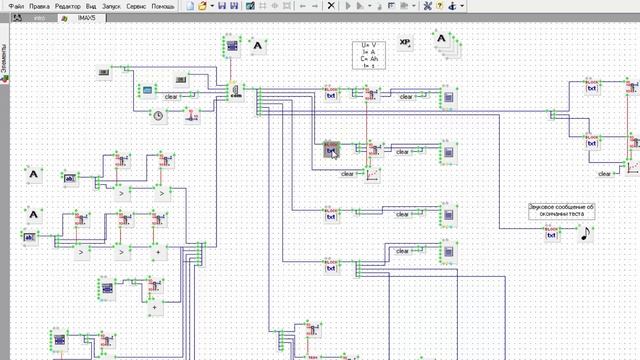The height and width of the screenshot is (360, 640).
Task: Select the lowest plus math element
Action: click(x=155, y=307)
